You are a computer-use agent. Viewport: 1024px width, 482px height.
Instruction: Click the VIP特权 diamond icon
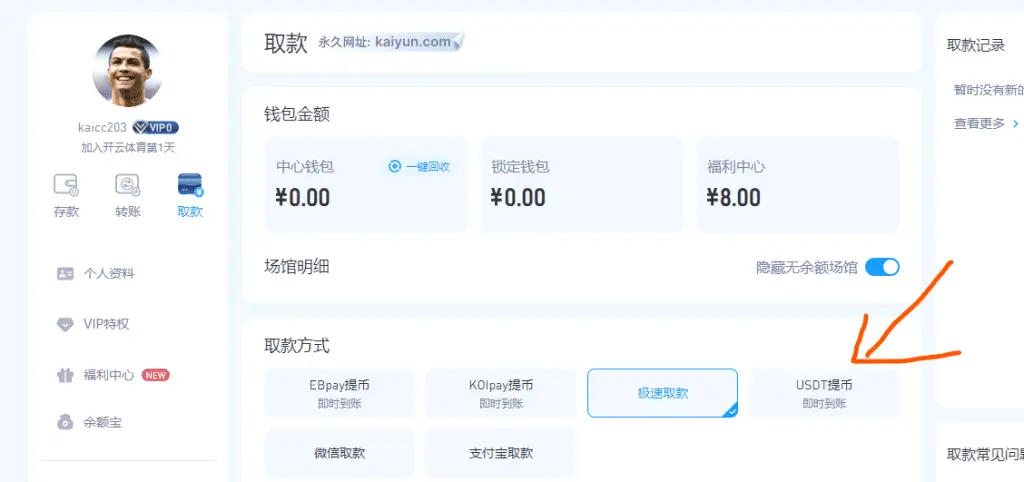click(66, 324)
